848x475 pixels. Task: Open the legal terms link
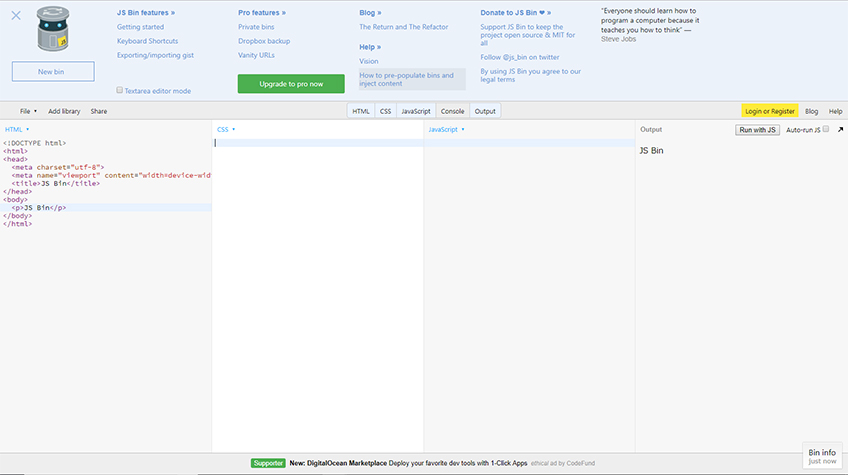tap(531, 75)
